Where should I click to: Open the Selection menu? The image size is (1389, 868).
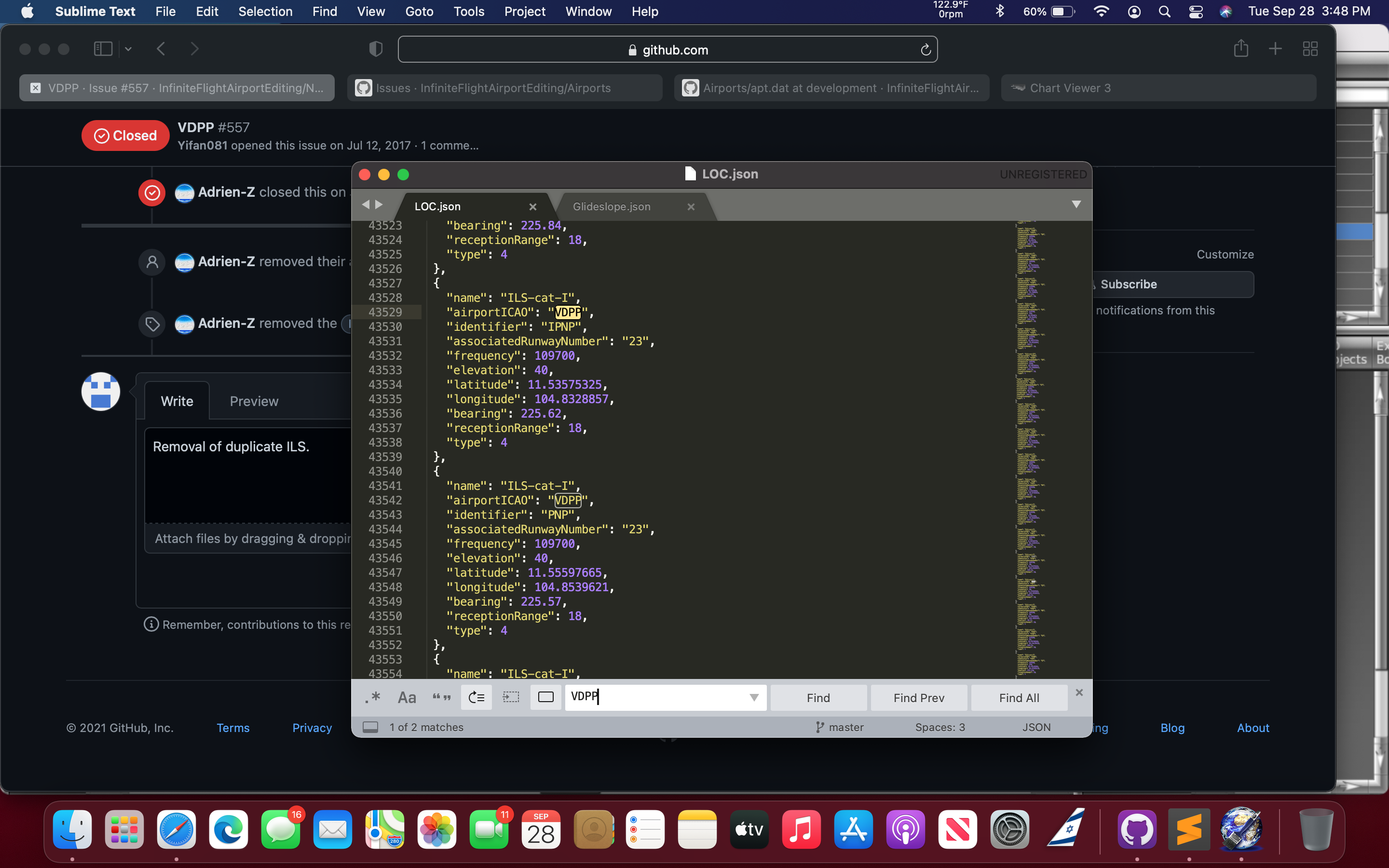tap(265, 12)
